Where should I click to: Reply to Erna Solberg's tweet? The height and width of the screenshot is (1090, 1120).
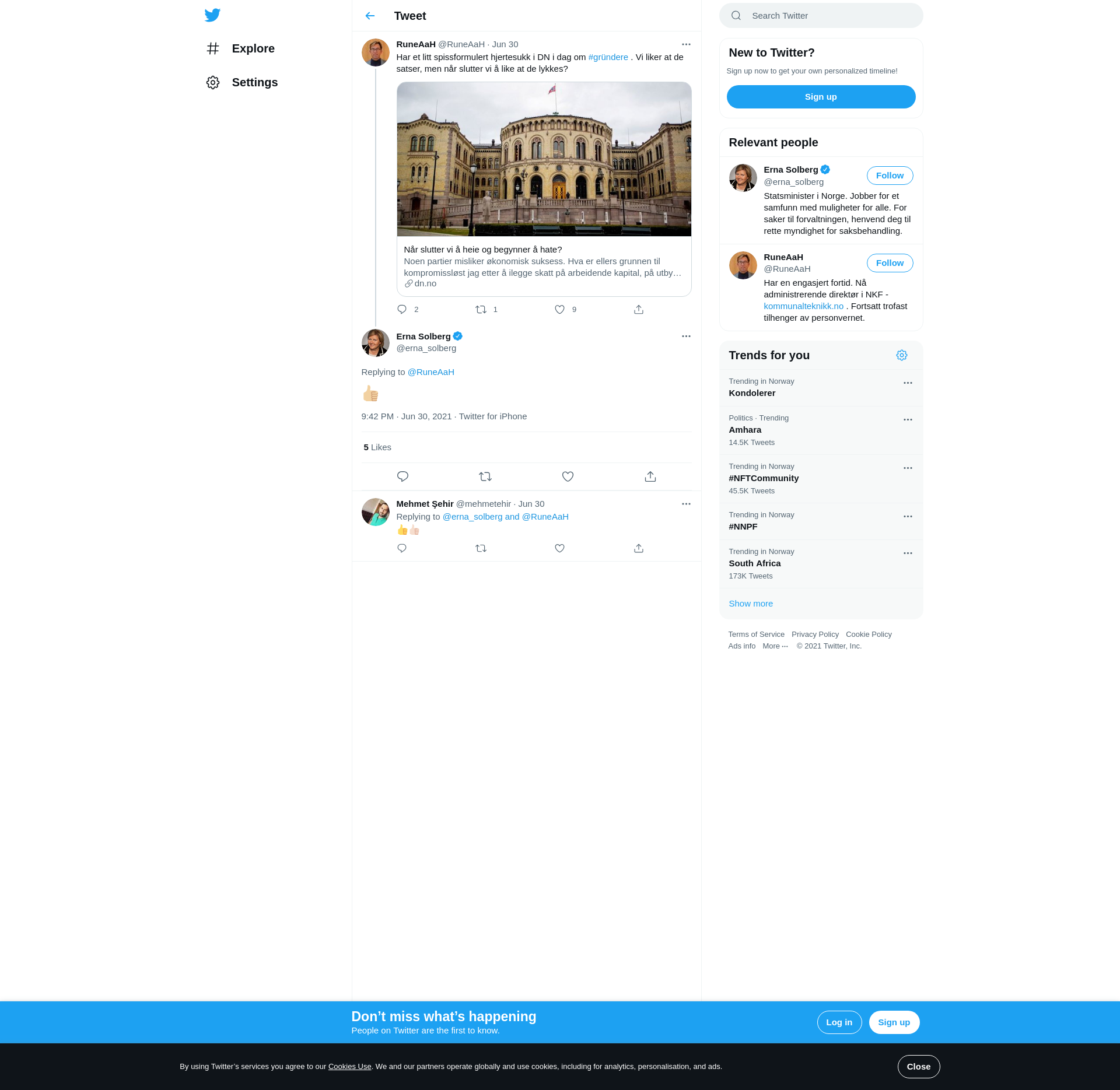click(402, 476)
